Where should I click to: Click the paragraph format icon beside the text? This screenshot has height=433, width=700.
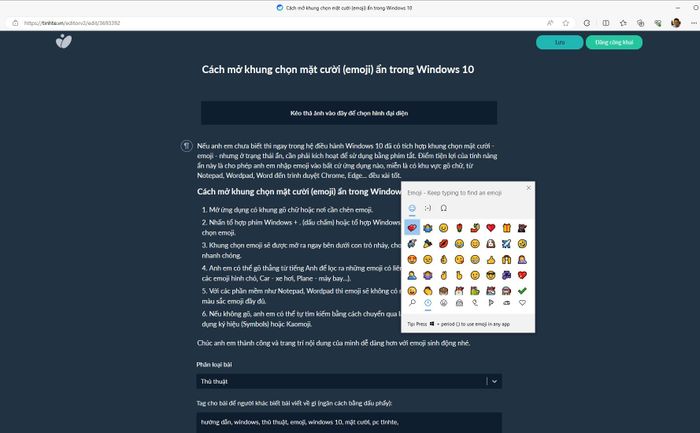coord(186,146)
